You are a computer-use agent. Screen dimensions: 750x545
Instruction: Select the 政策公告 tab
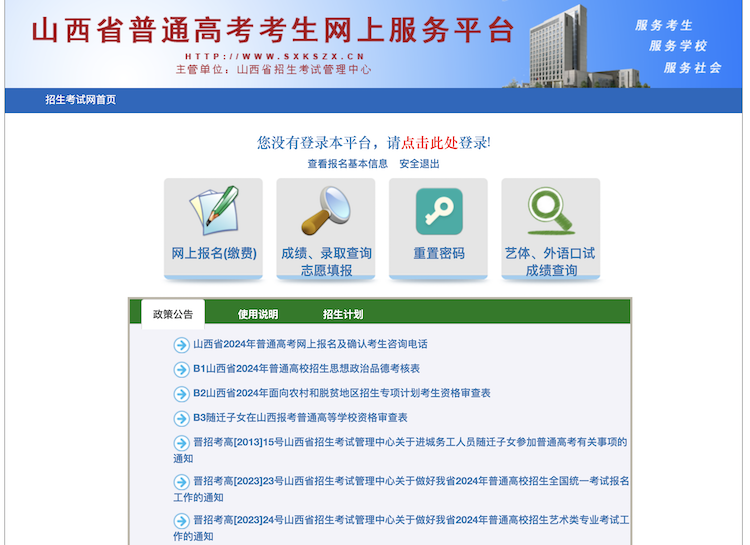click(x=173, y=314)
